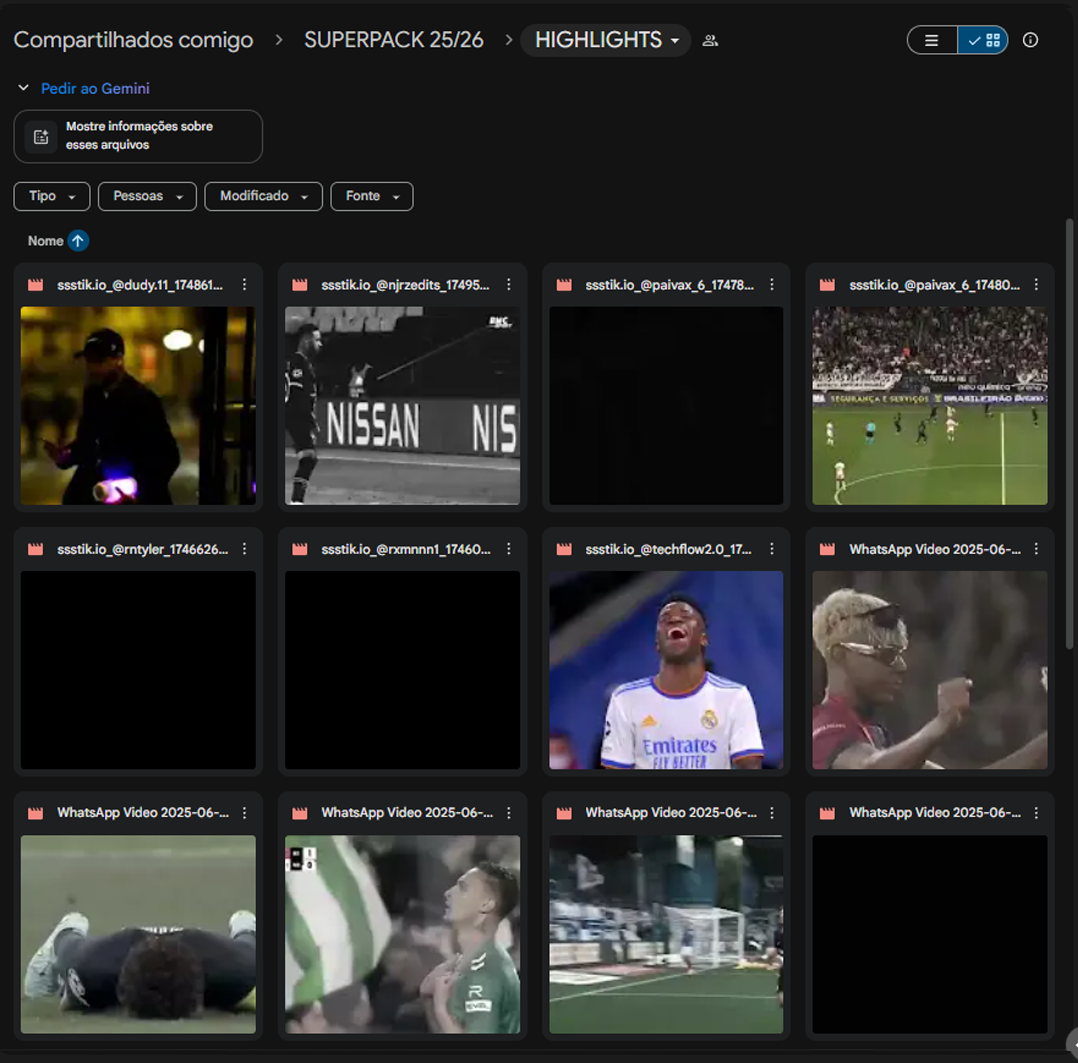
Task: Click the shared folder people icon
Action: click(710, 41)
